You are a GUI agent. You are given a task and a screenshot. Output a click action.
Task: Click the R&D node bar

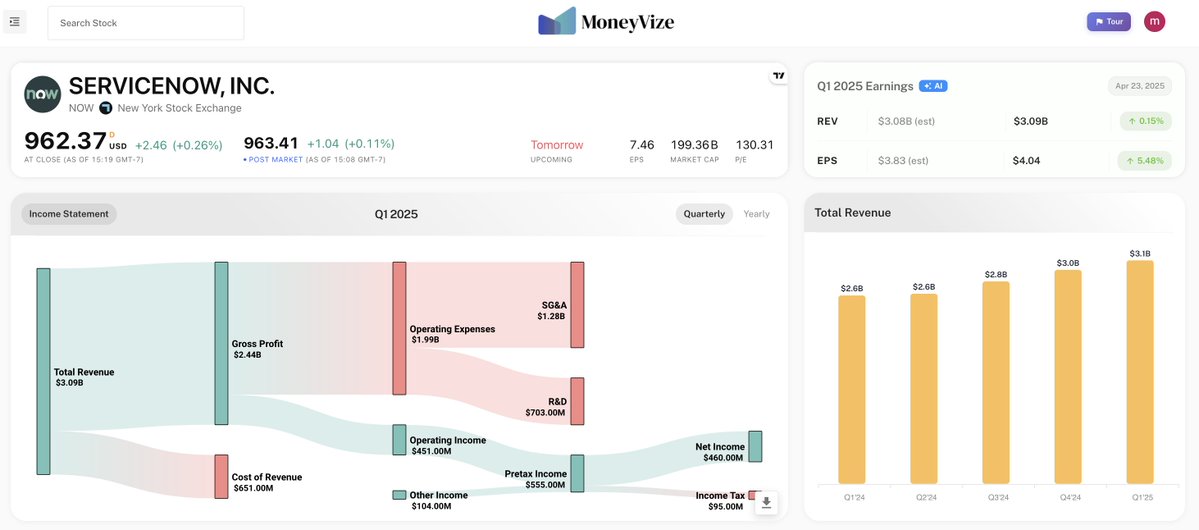pyautogui.click(x=577, y=401)
